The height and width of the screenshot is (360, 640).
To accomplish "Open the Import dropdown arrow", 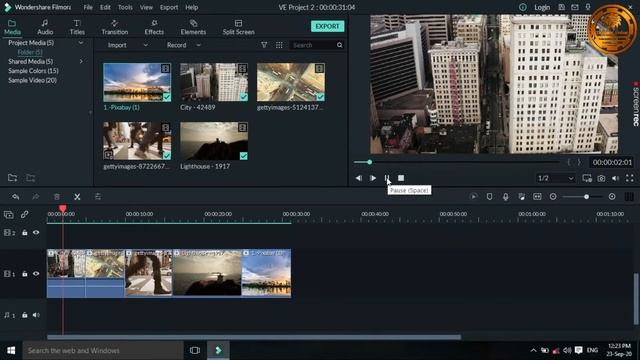I will [x=145, y=45].
